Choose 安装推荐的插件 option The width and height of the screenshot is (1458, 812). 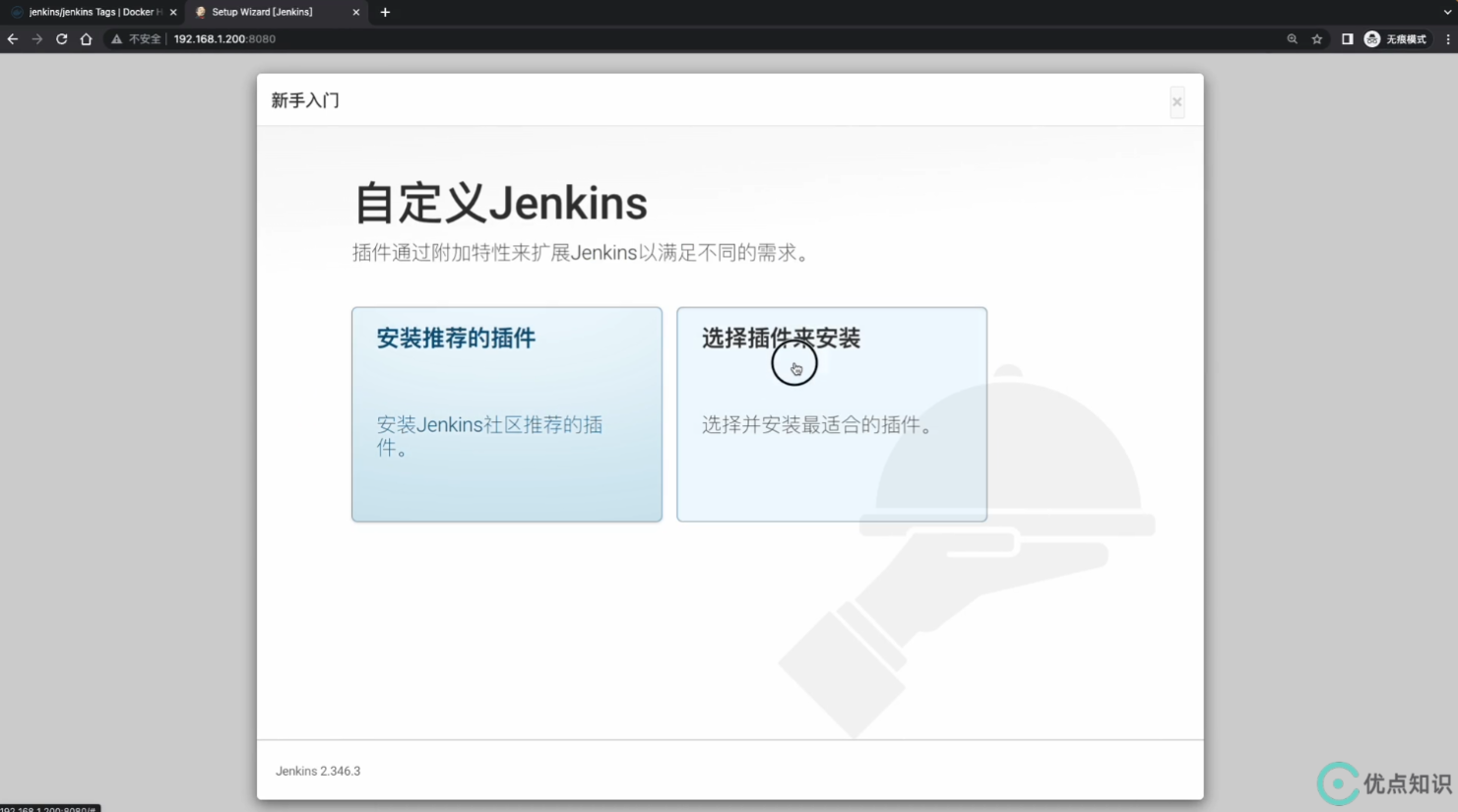tap(507, 414)
